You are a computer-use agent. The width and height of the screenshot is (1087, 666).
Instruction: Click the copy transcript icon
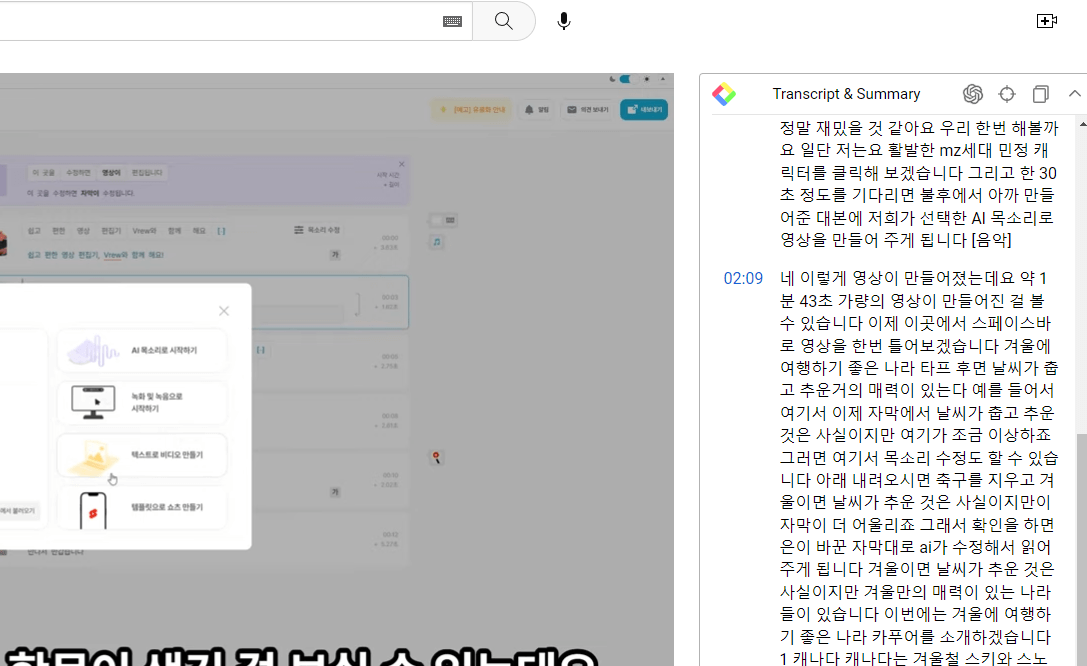coord(1040,93)
